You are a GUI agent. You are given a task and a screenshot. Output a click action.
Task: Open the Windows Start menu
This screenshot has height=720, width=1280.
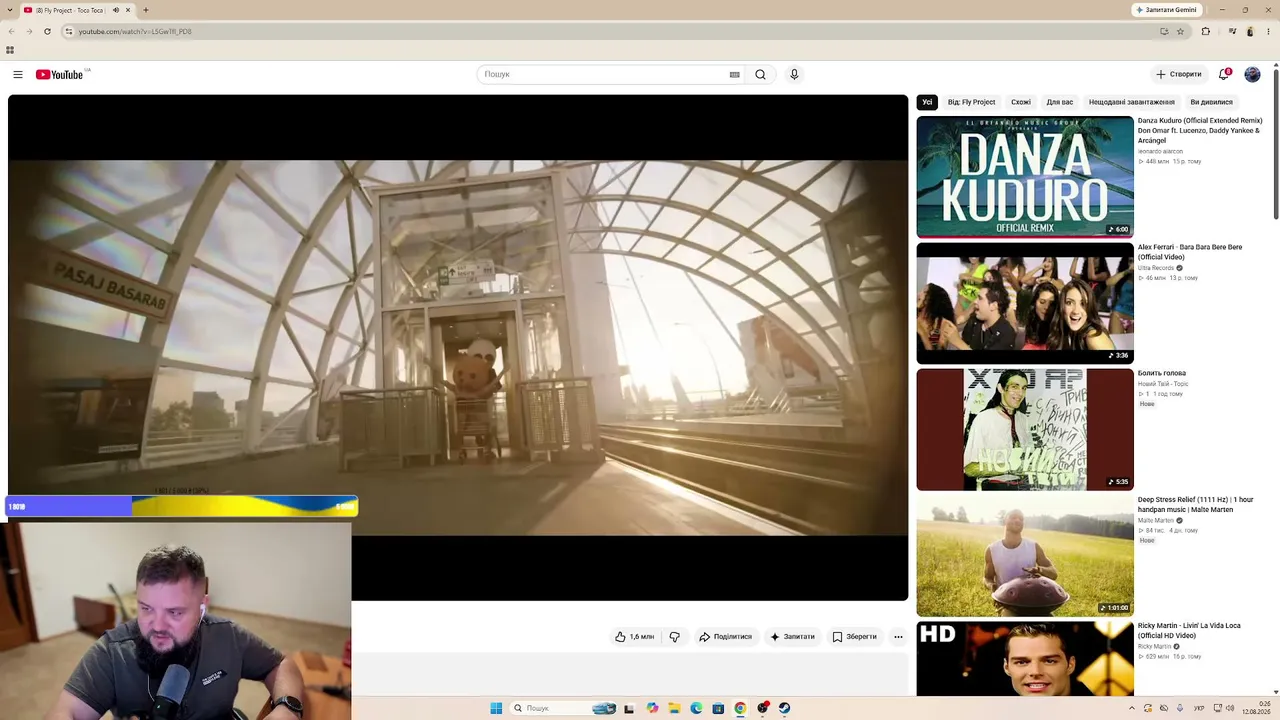tap(496, 708)
